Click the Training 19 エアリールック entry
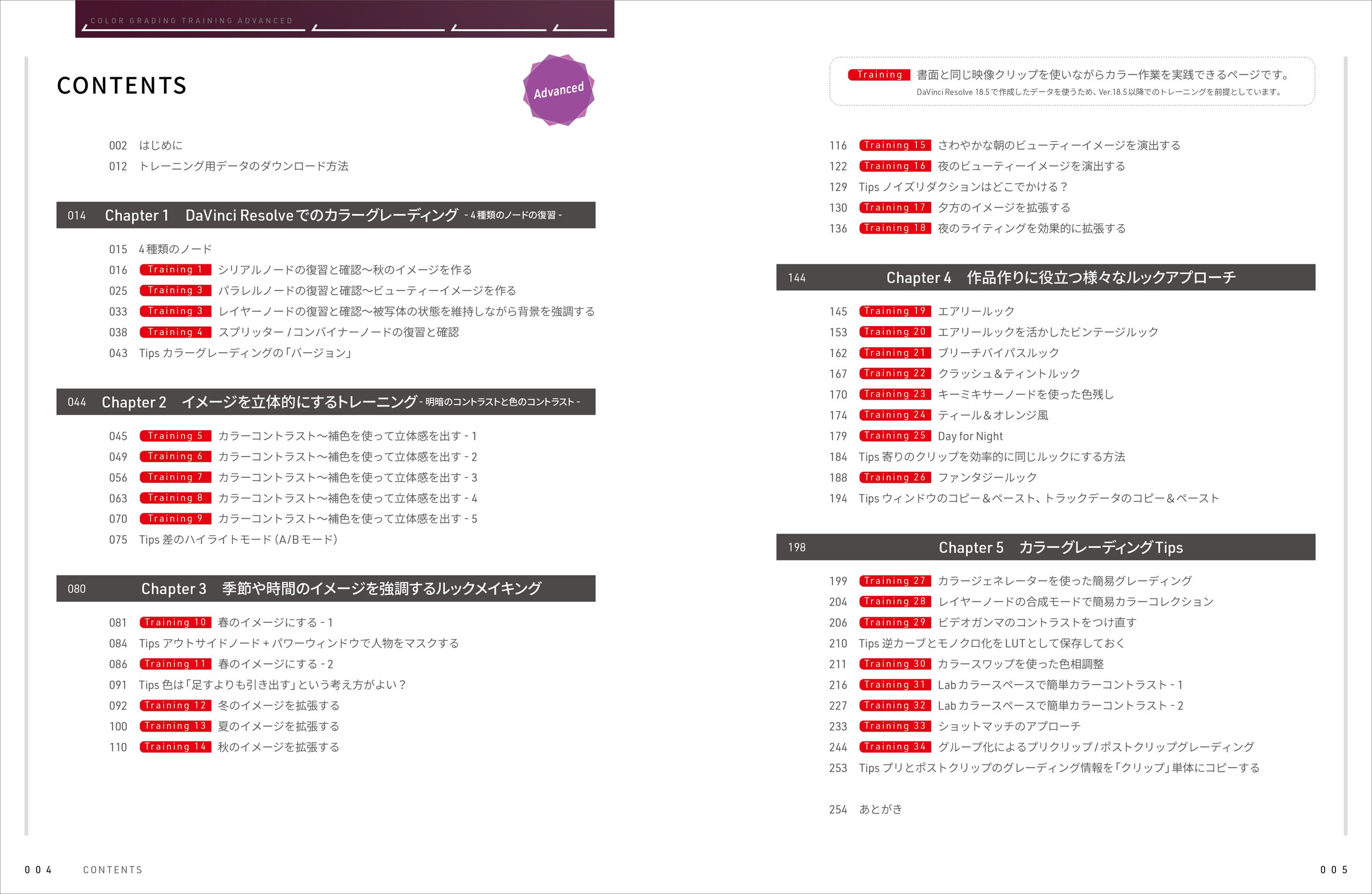The width and height of the screenshot is (1372, 894). (x=922, y=312)
